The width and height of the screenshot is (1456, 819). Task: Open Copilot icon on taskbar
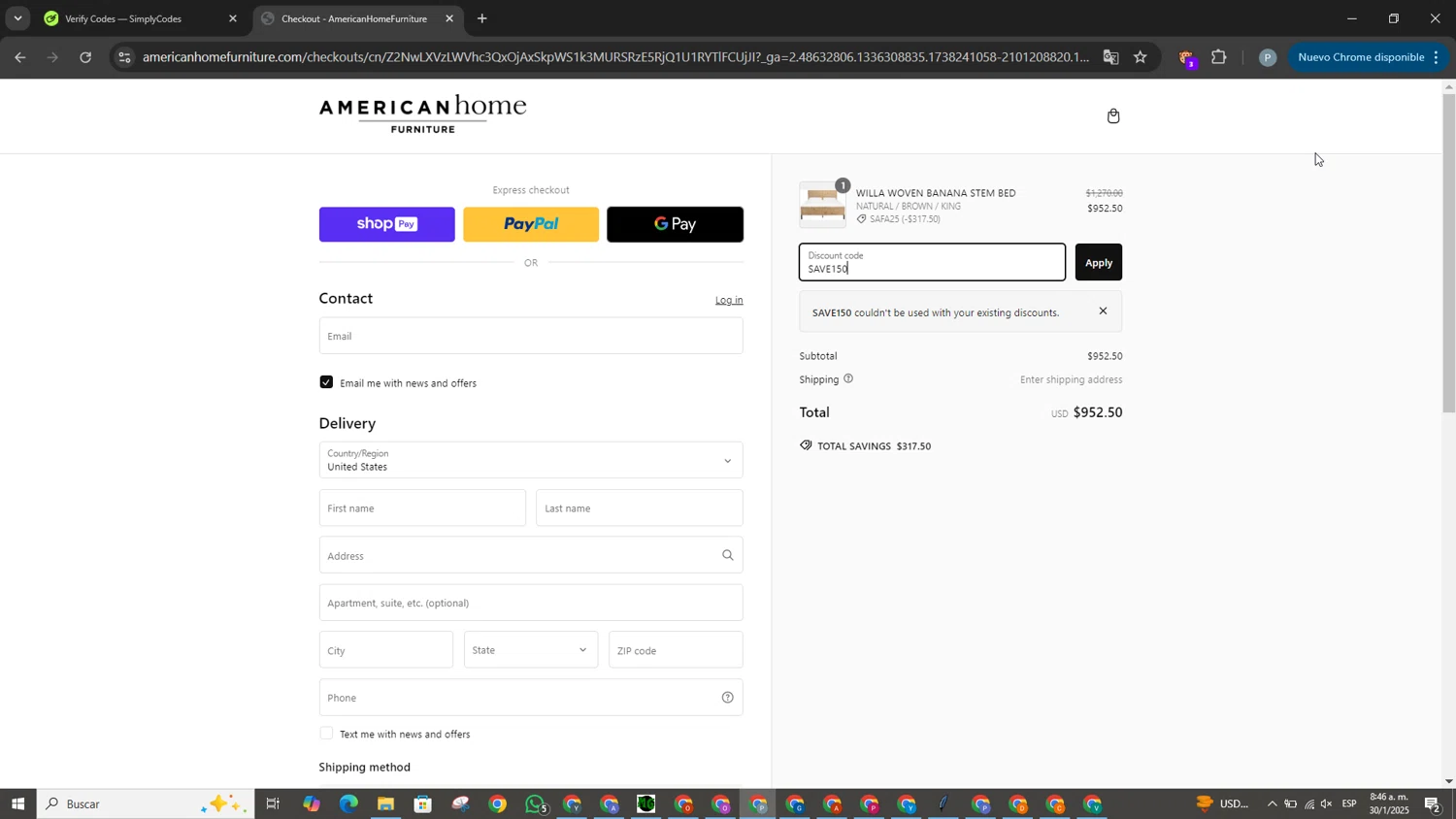point(311,803)
